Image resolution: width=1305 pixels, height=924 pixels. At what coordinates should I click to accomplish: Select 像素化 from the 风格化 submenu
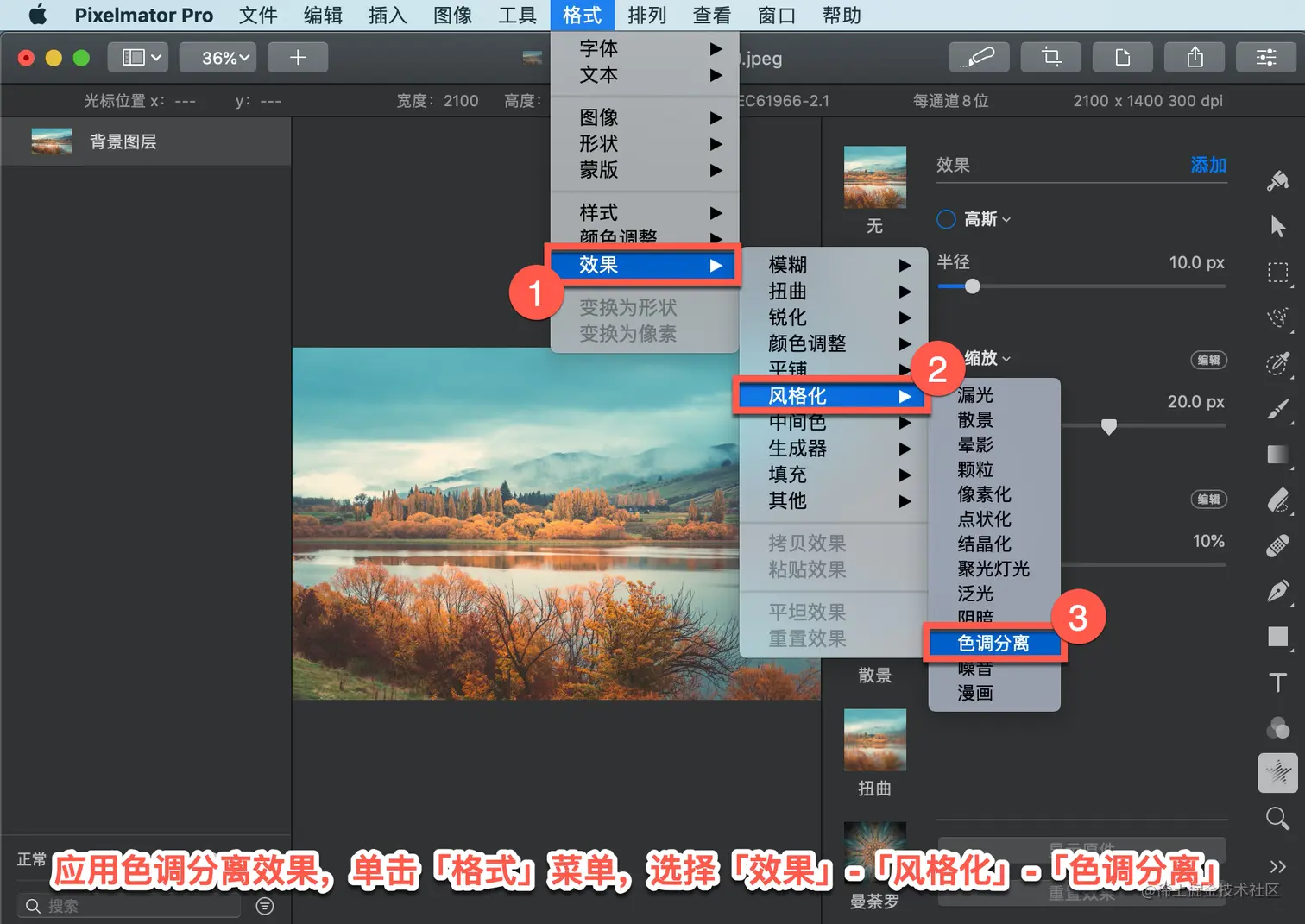994,494
